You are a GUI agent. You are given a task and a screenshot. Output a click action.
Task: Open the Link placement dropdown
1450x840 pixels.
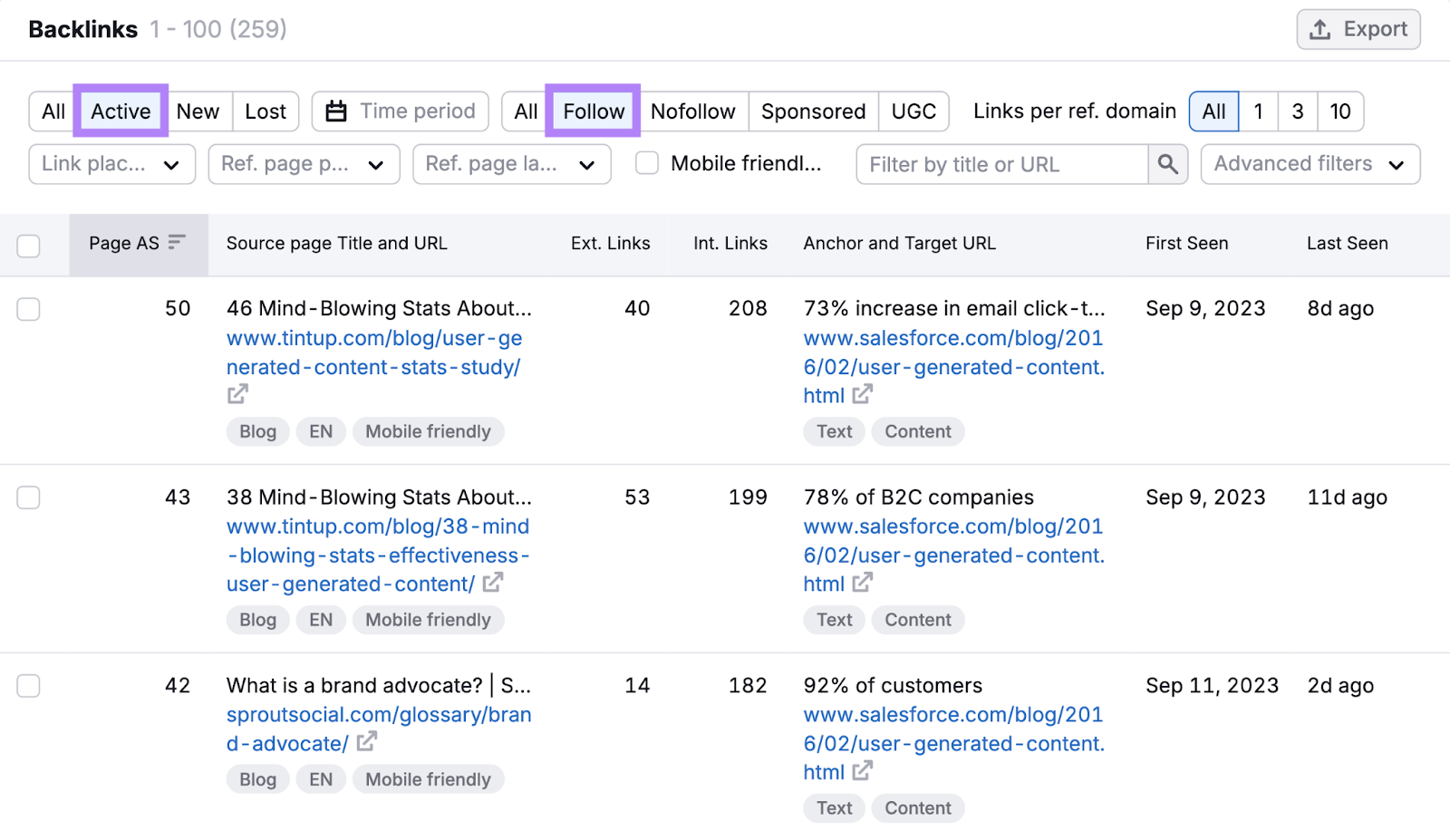pyautogui.click(x=111, y=164)
